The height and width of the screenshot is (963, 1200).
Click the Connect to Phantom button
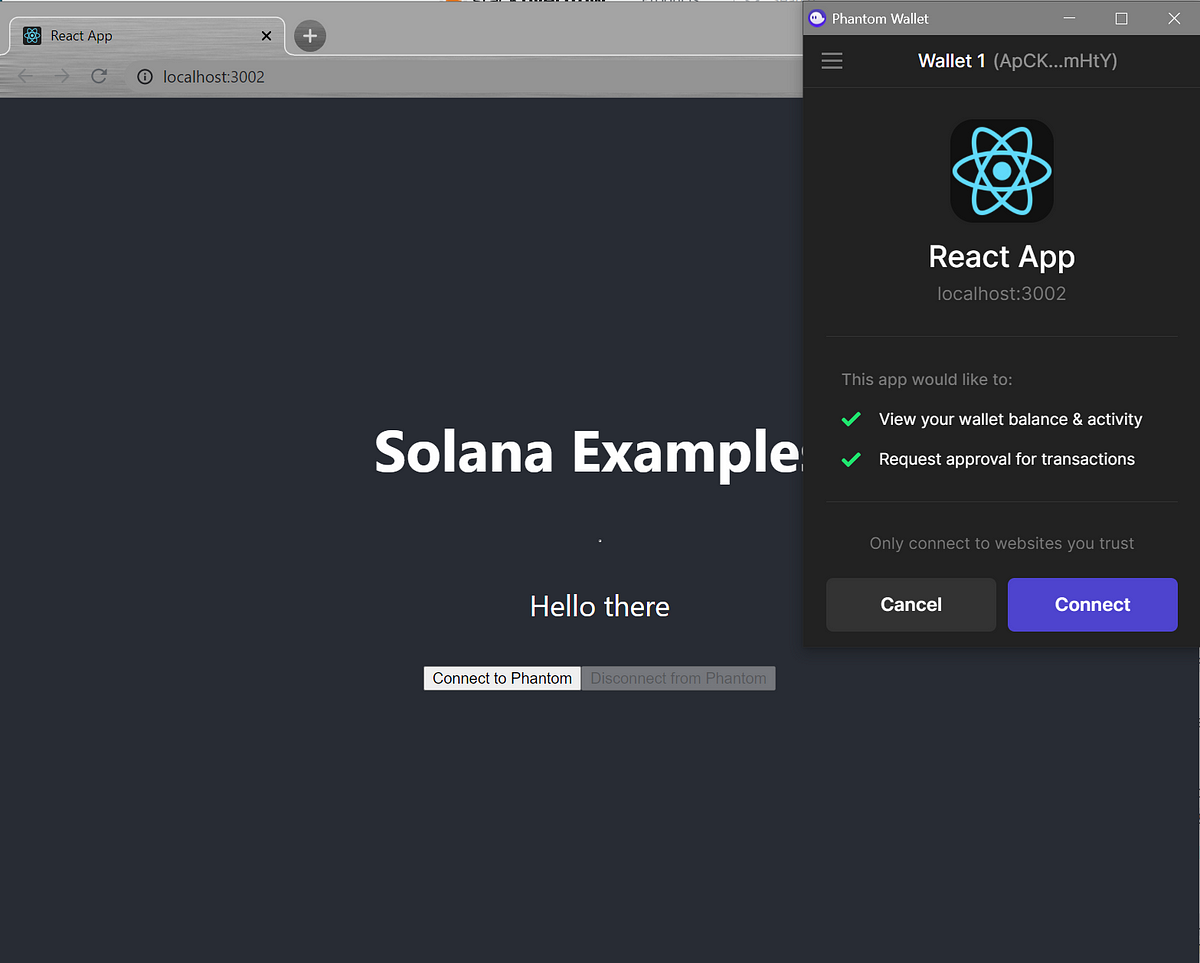coord(502,678)
